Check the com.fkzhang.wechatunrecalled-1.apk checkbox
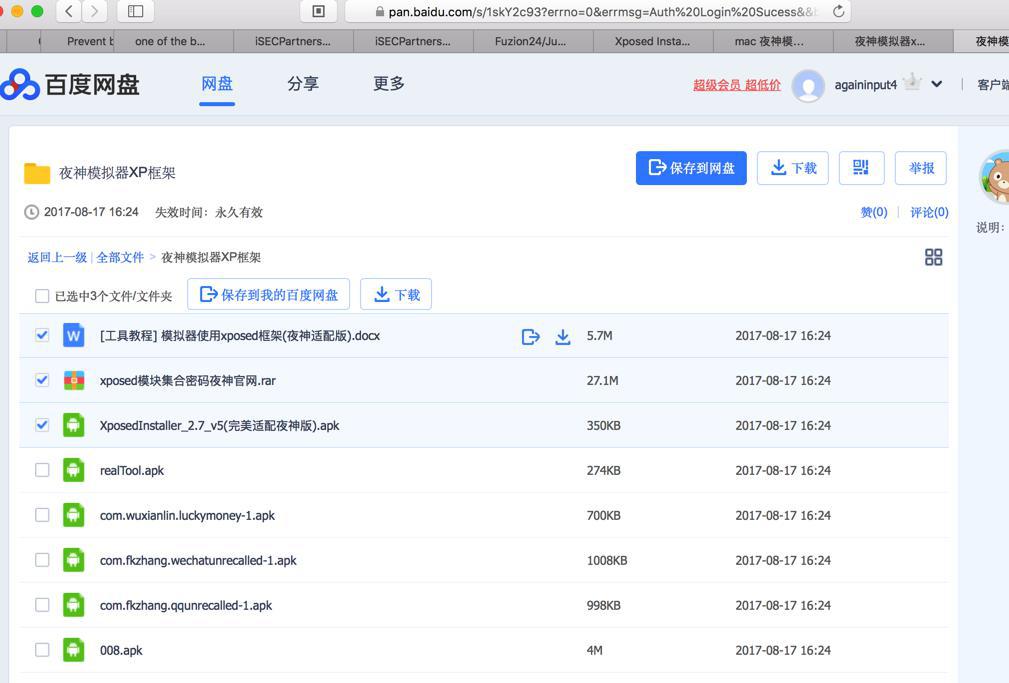This screenshot has width=1009, height=683. (x=42, y=559)
